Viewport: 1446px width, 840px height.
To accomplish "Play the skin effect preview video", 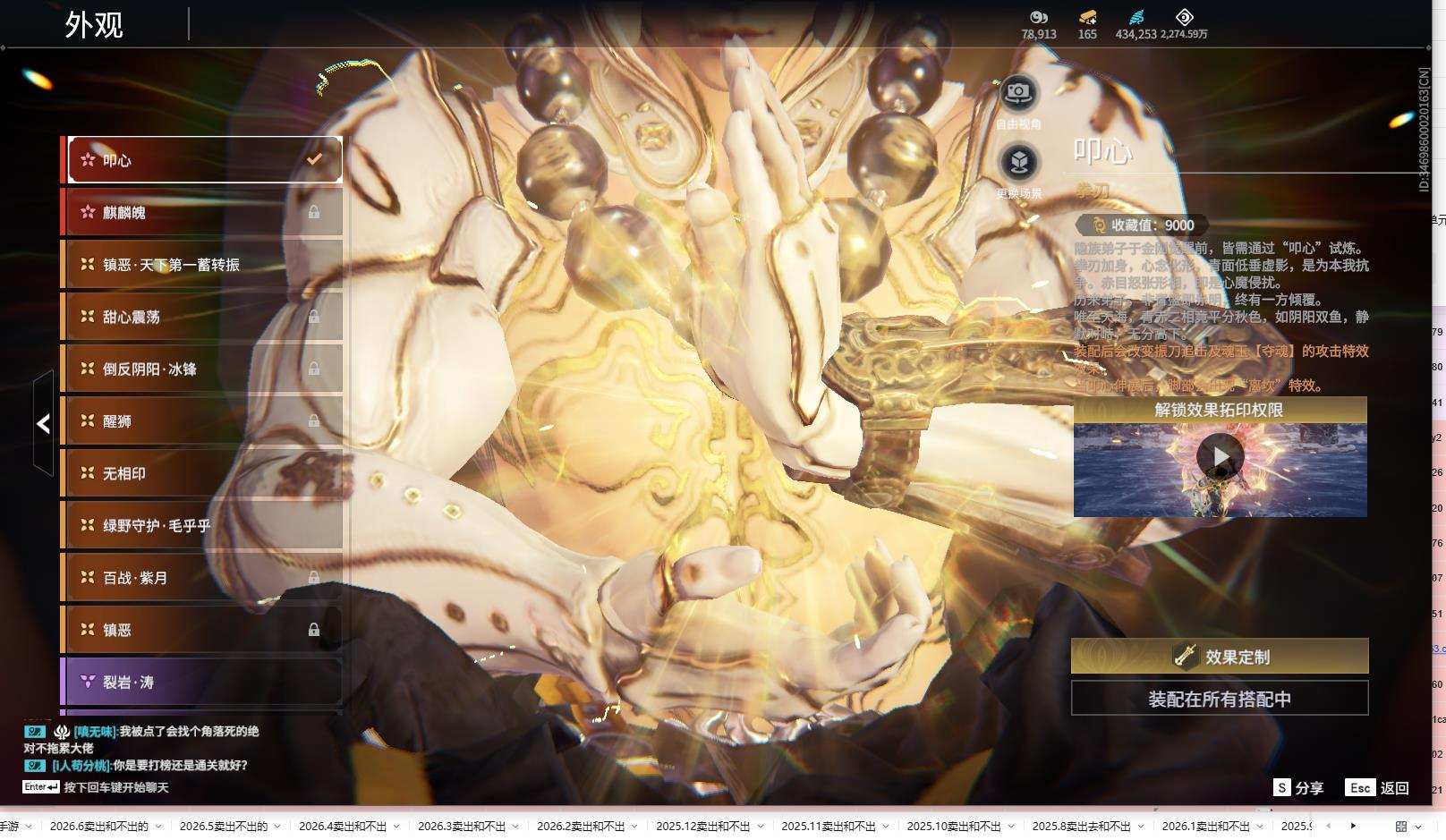I will (1221, 457).
